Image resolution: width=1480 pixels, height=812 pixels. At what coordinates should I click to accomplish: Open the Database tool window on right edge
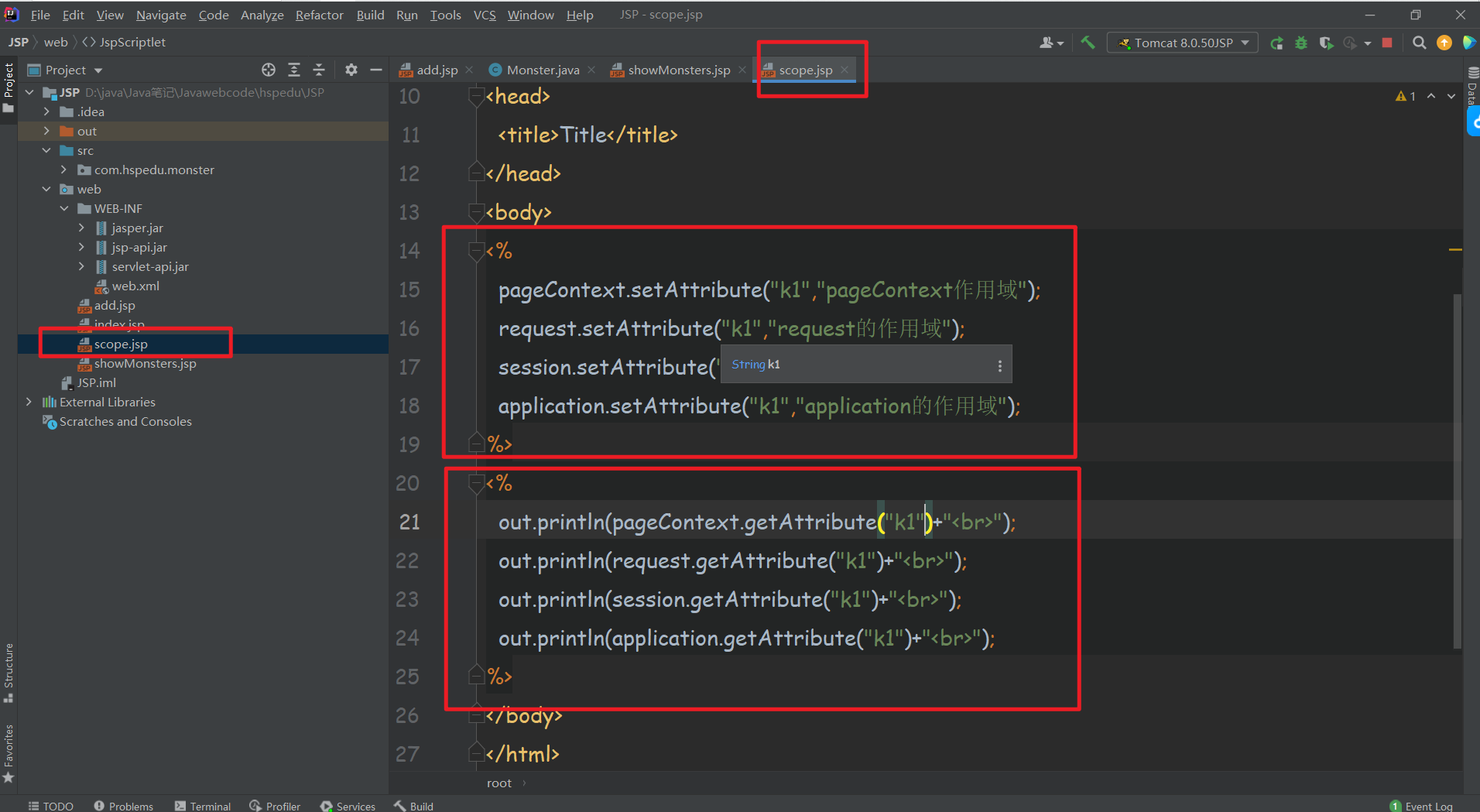1472,87
